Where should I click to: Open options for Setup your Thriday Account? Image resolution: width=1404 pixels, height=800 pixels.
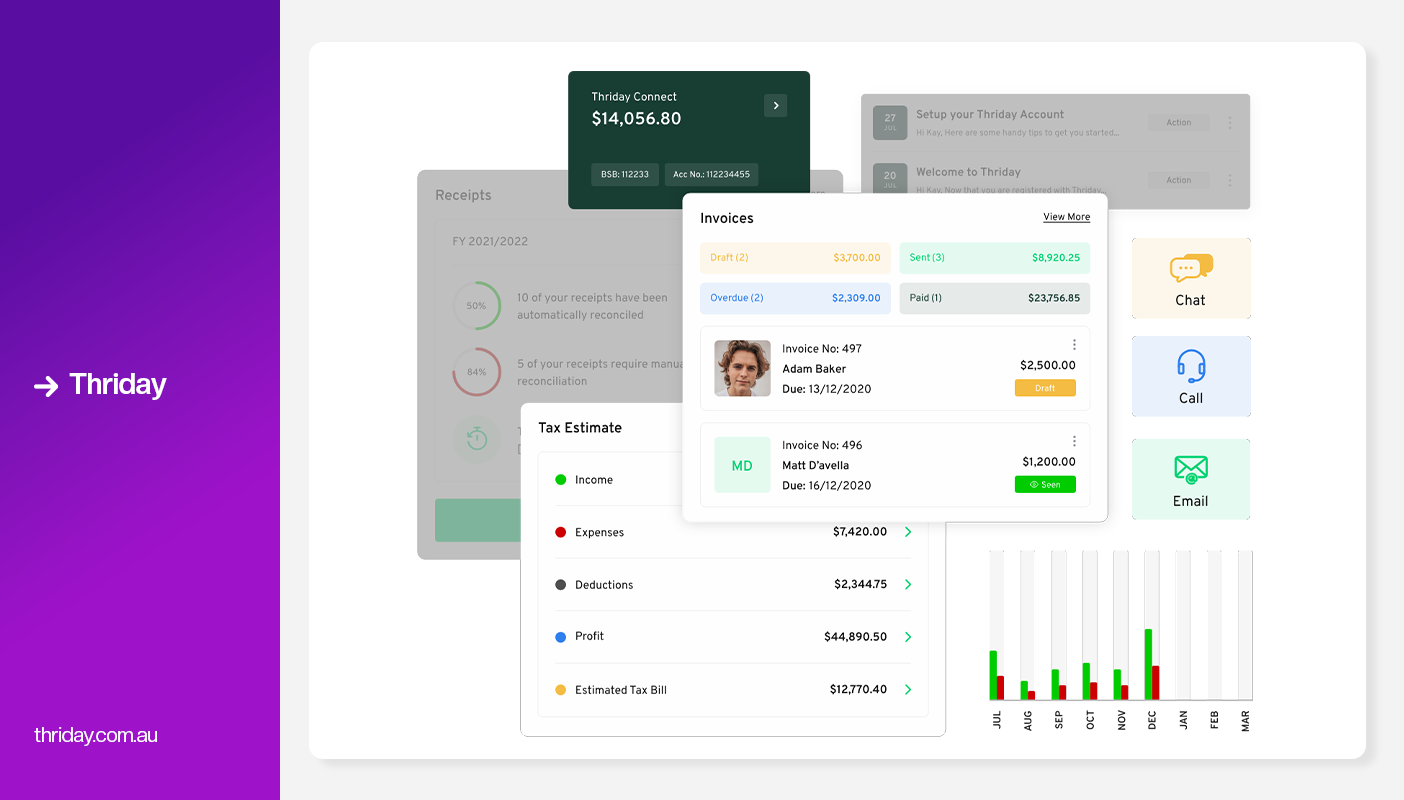pos(1230,123)
